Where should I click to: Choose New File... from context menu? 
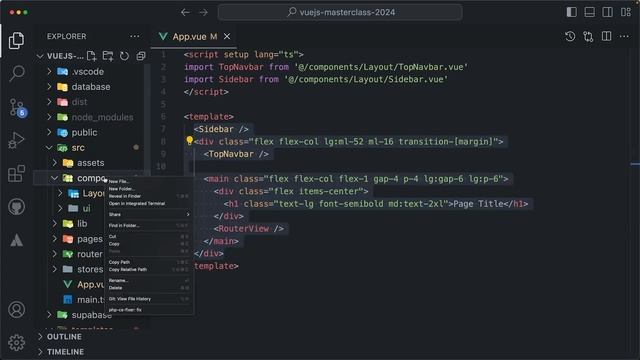tap(149, 182)
